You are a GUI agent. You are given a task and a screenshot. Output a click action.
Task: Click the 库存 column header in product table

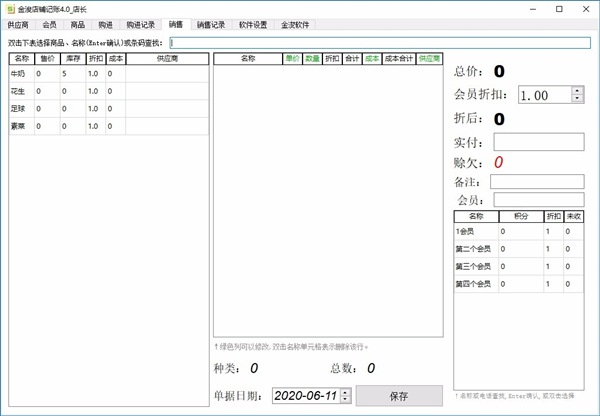coord(71,59)
